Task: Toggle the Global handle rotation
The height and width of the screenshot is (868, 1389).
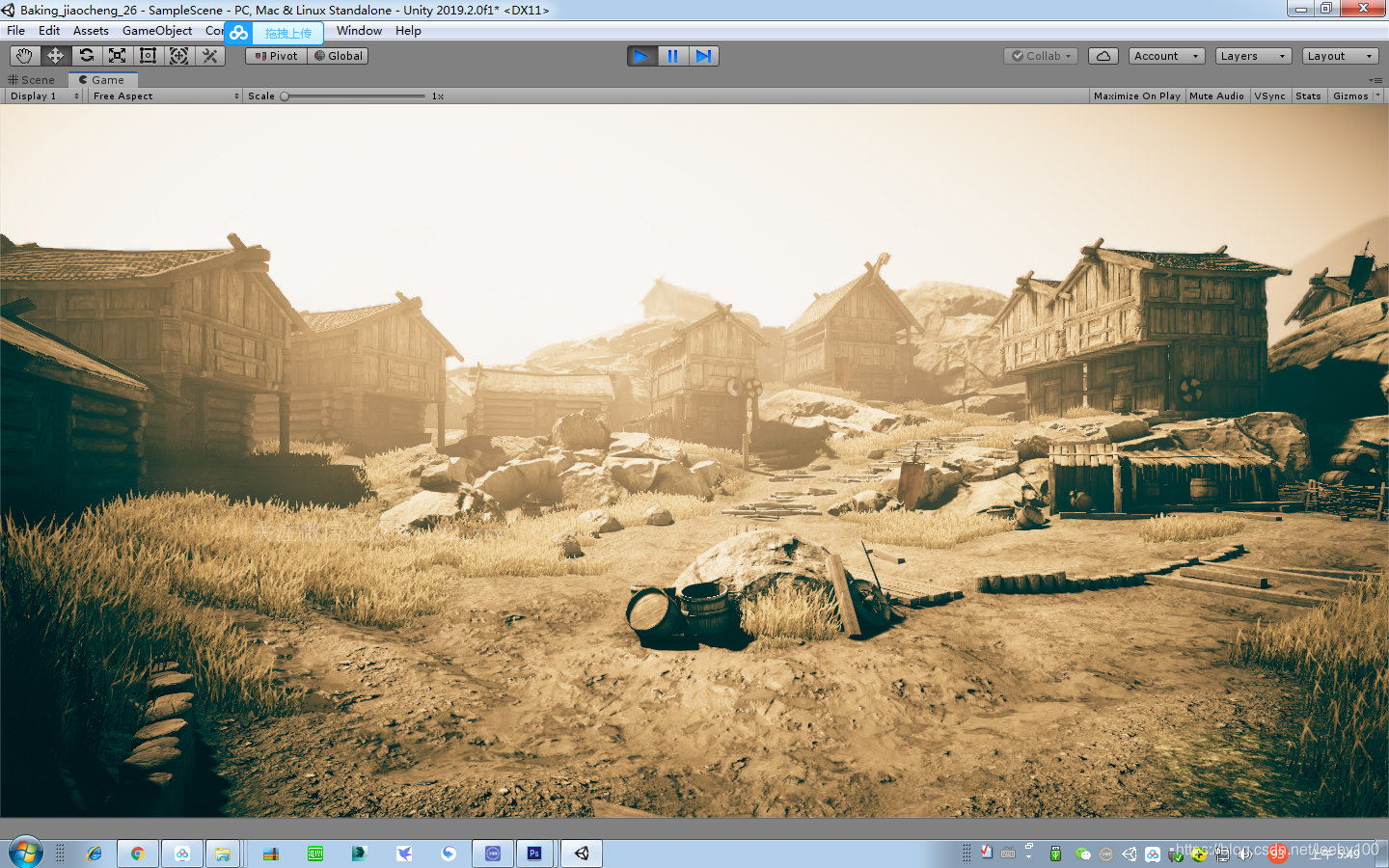Action: pyautogui.click(x=338, y=56)
